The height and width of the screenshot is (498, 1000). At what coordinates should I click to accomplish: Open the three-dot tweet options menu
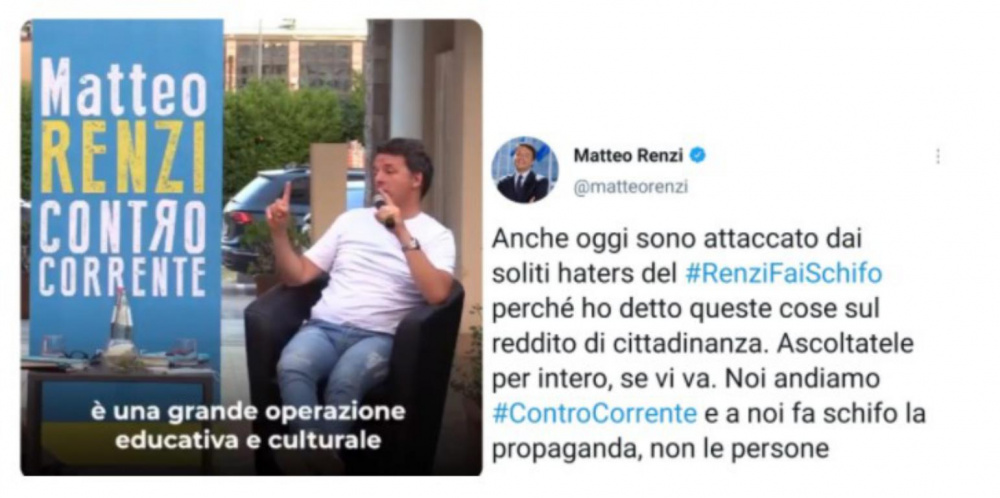point(938,156)
